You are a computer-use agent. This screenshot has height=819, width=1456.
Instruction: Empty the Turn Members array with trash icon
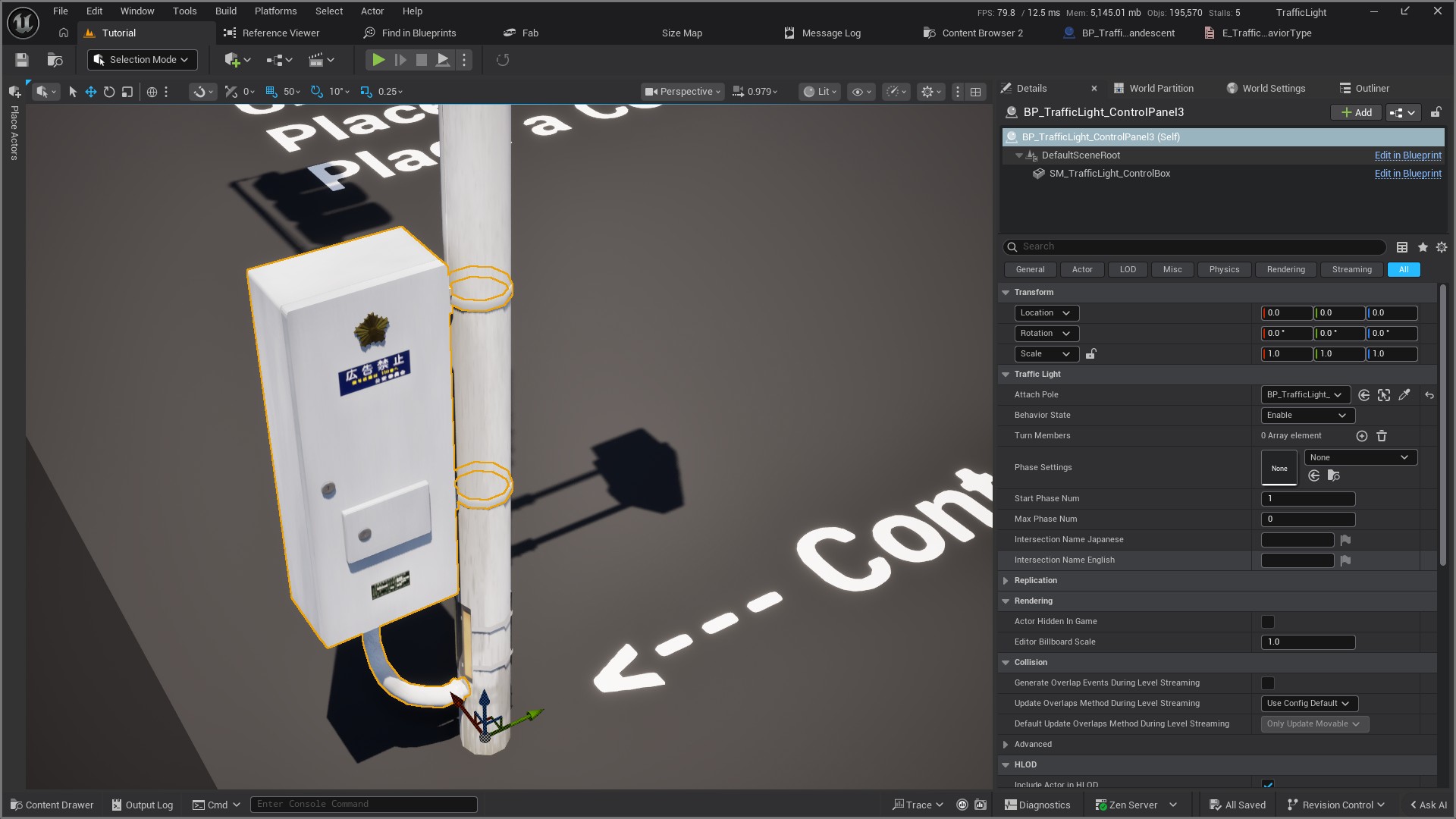[1382, 436]
